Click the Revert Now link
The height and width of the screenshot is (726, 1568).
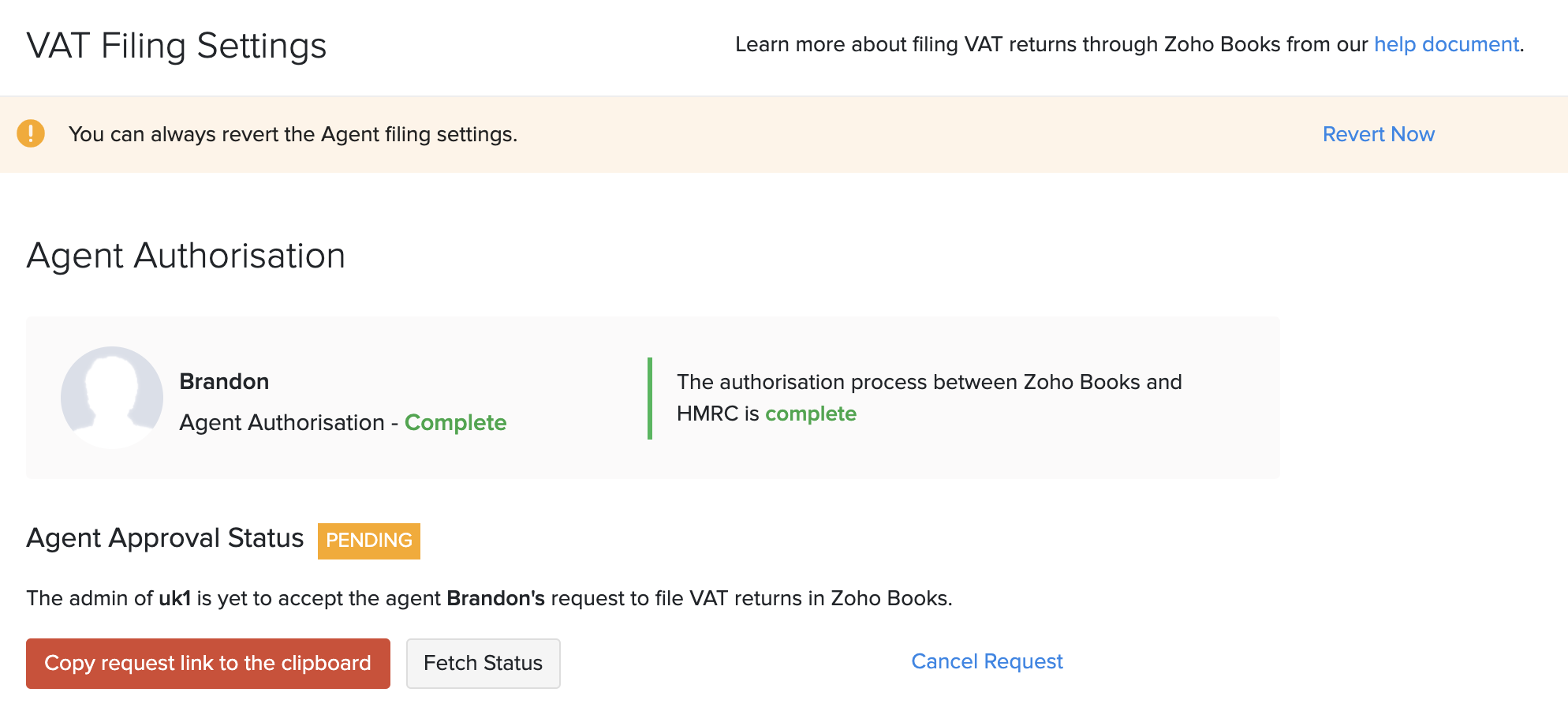coord(1378,134)
